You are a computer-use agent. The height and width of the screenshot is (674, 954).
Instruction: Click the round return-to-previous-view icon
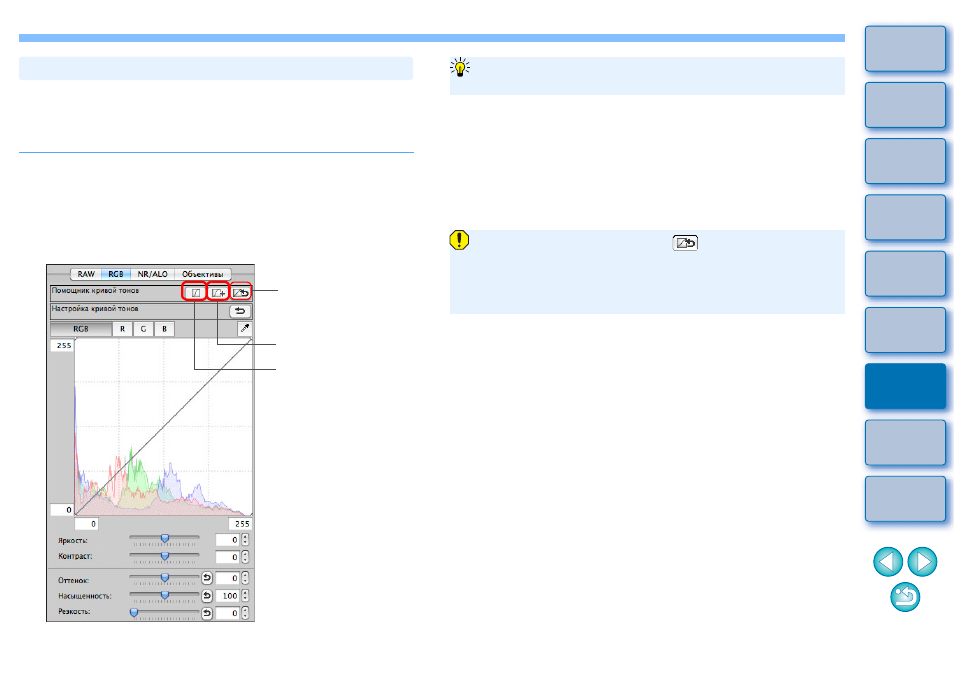click(905, 597)
